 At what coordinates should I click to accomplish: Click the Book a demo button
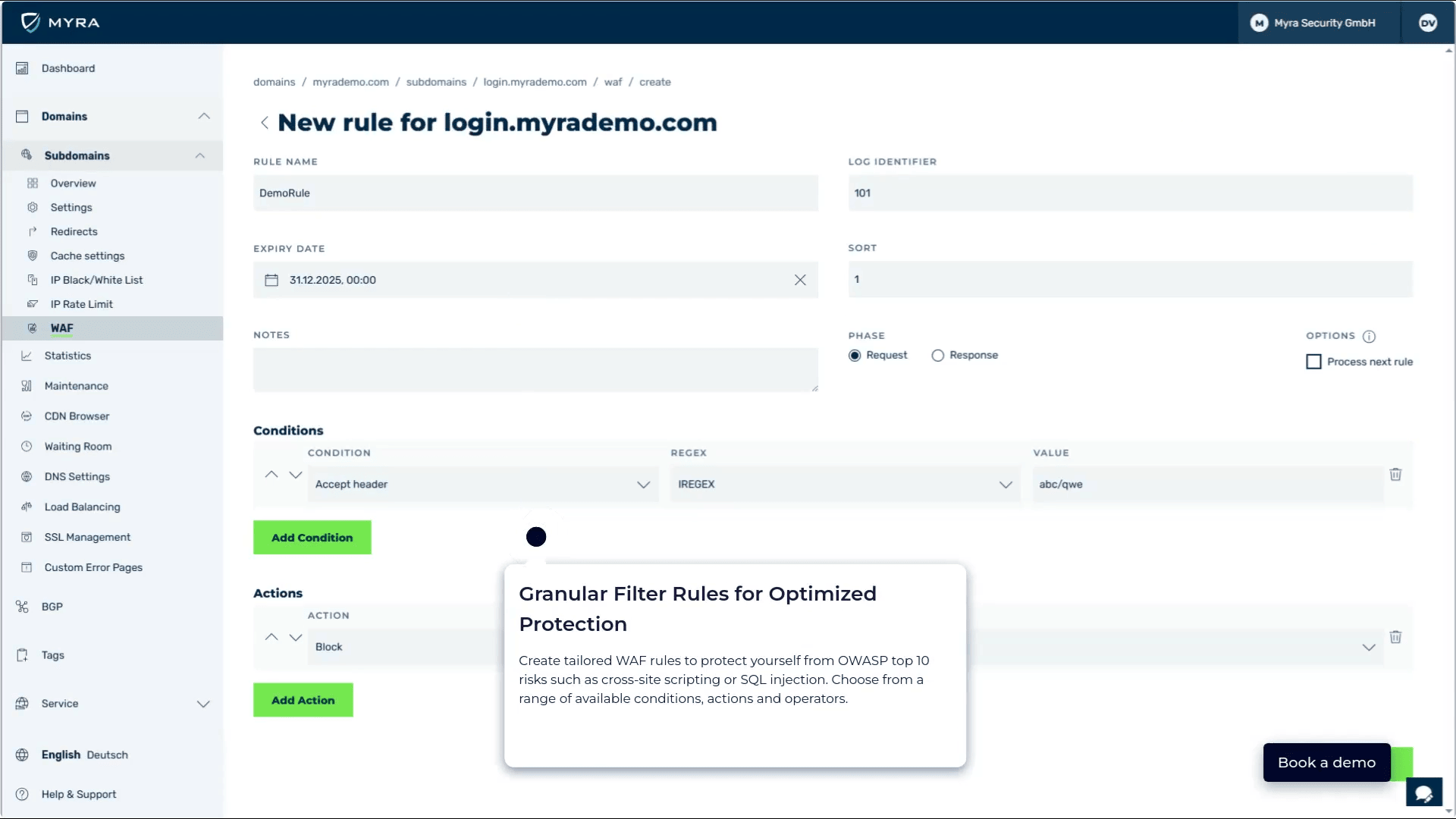[1326, 762]
